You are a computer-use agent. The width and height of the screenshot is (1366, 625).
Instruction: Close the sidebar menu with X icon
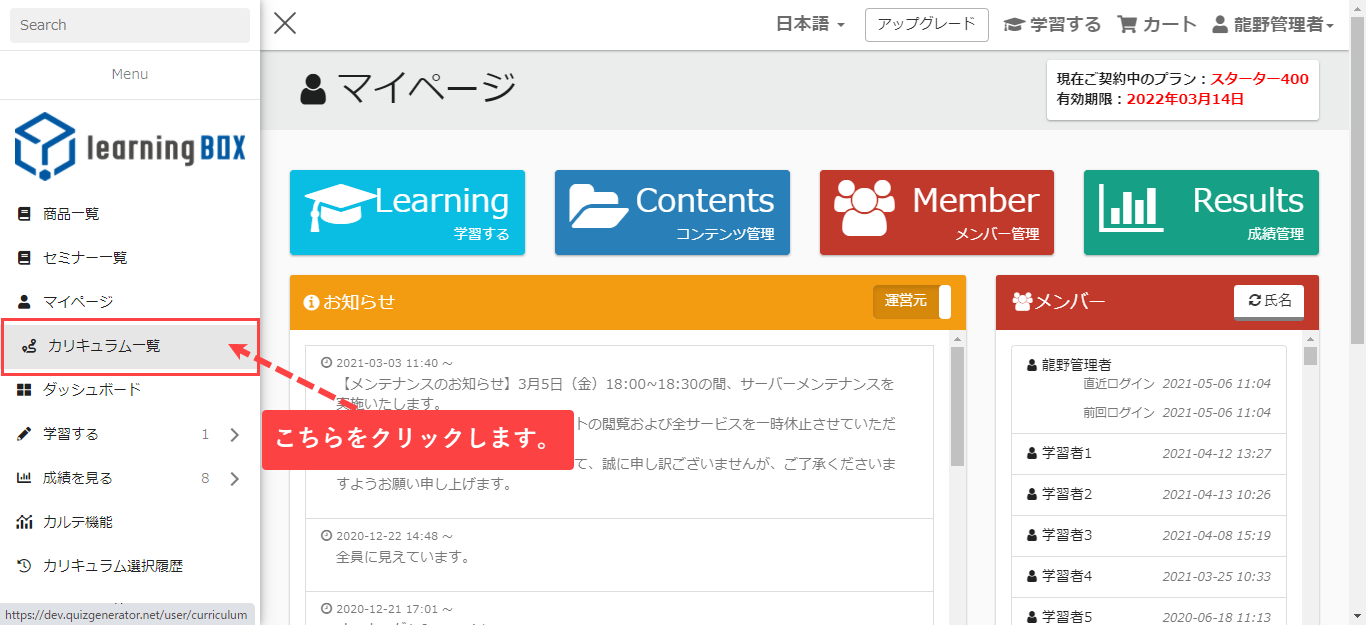[x=285, y=24]
